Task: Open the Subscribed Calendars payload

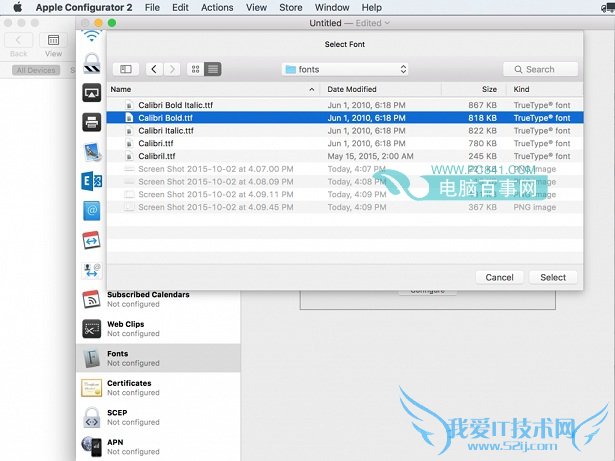Action: click(x=158, y=299)
